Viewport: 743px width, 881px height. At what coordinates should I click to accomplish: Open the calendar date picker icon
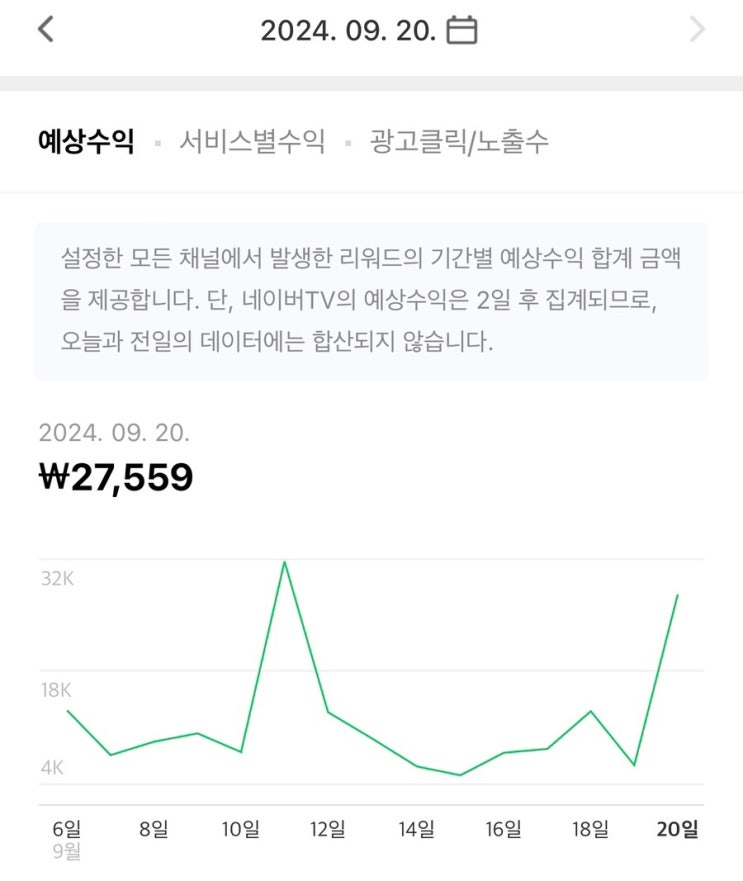[x=461, y=30]
